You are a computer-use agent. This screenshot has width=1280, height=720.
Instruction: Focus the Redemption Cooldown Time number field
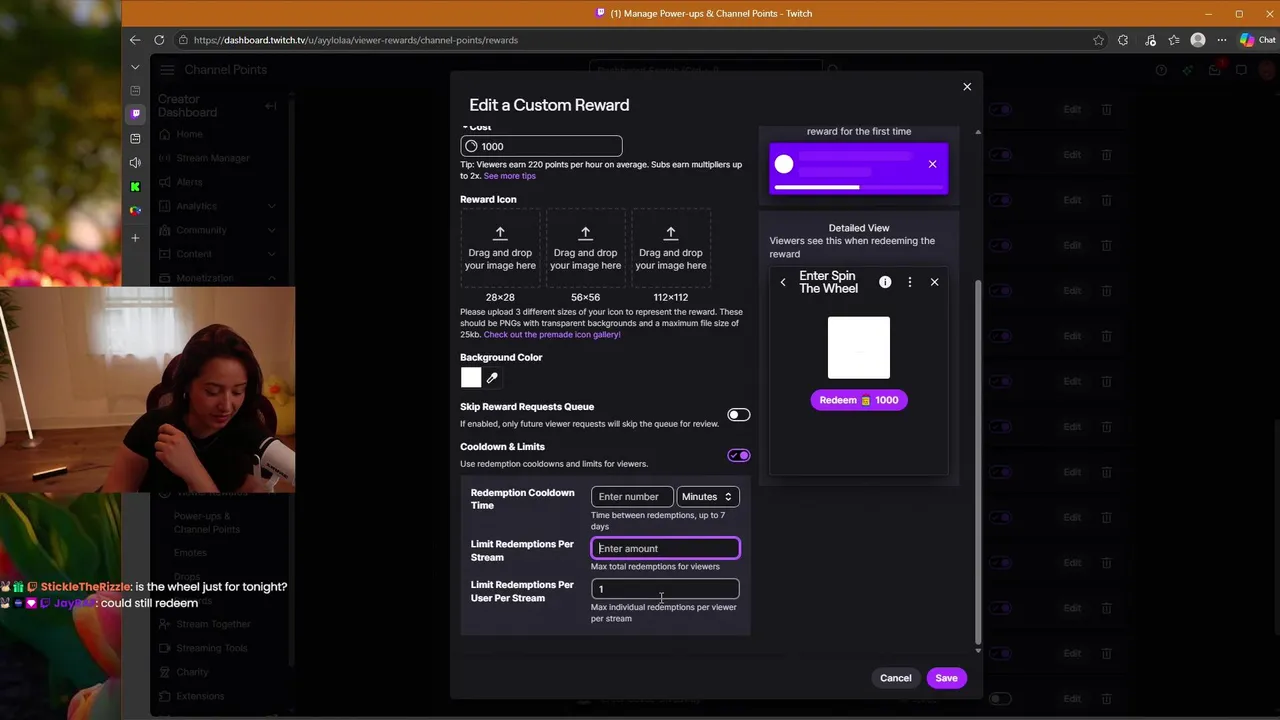[x=632, y=497]
